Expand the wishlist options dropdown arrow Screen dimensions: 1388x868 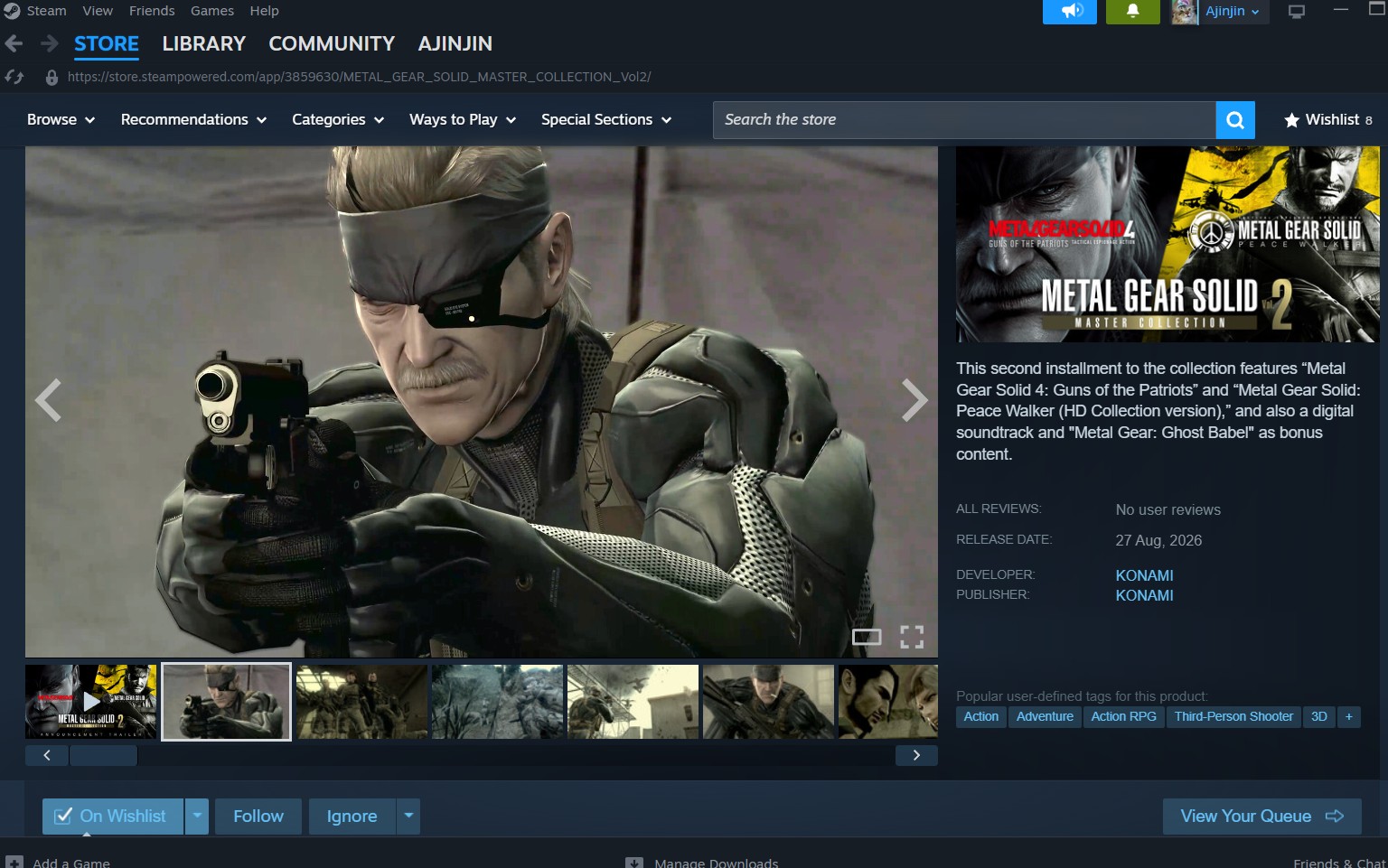coord(197,817)
